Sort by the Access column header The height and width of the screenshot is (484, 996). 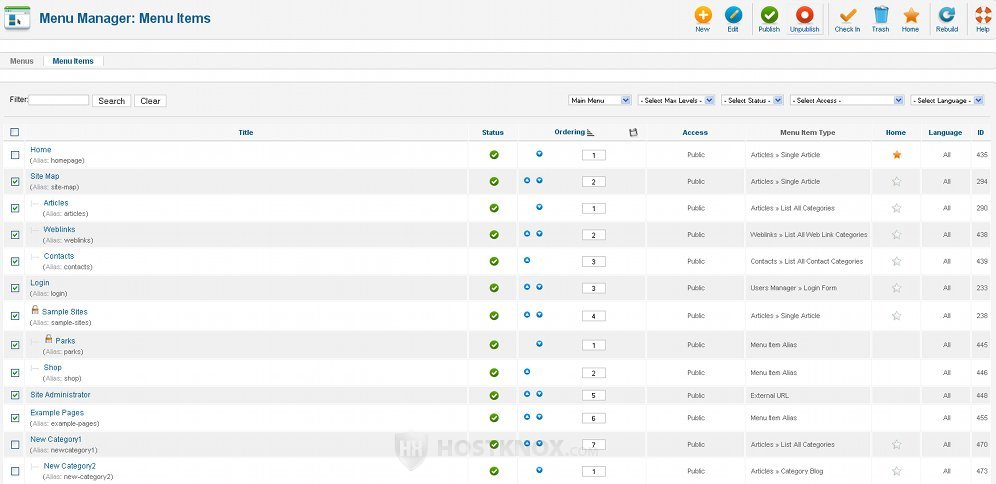point(695,133)
